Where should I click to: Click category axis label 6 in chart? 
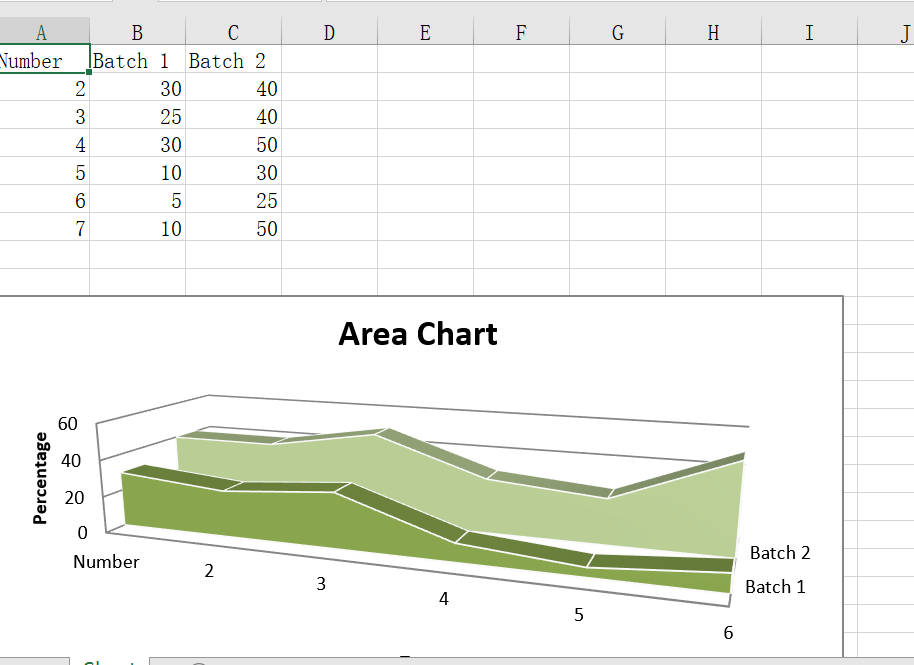tap(728, 633)
